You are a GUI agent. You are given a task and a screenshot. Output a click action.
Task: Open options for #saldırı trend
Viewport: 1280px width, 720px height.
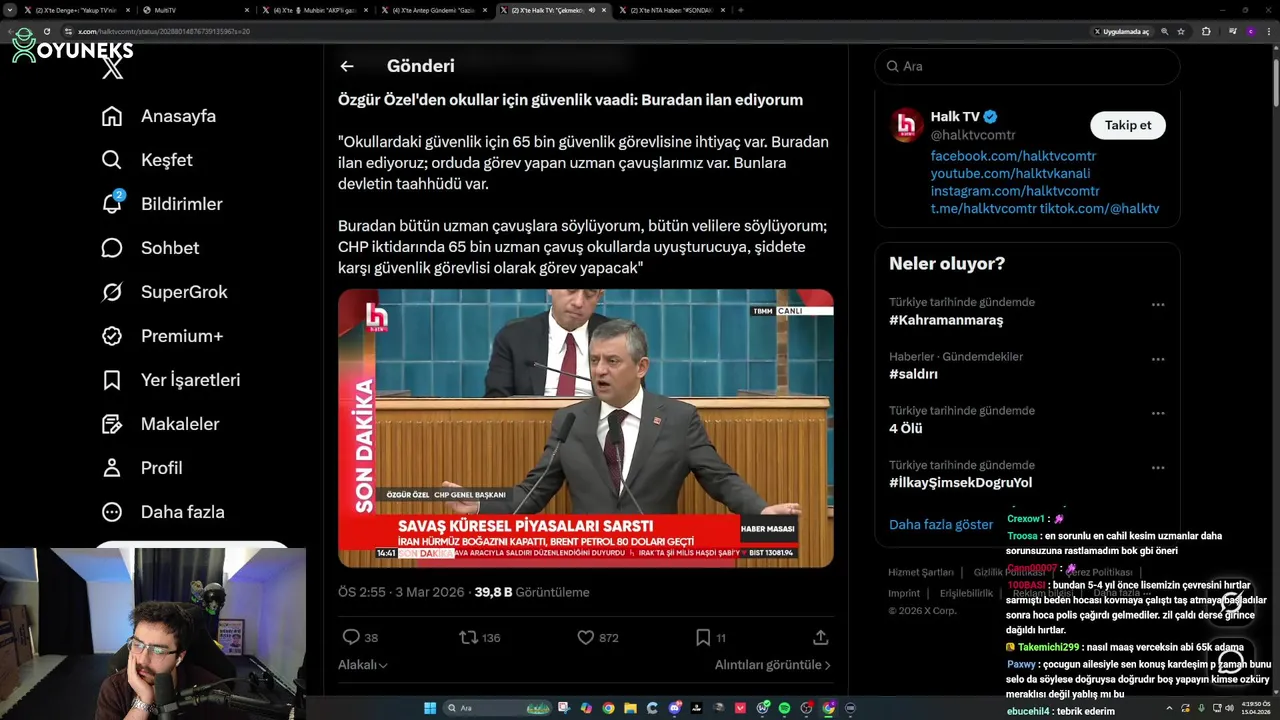point(1158,359)
